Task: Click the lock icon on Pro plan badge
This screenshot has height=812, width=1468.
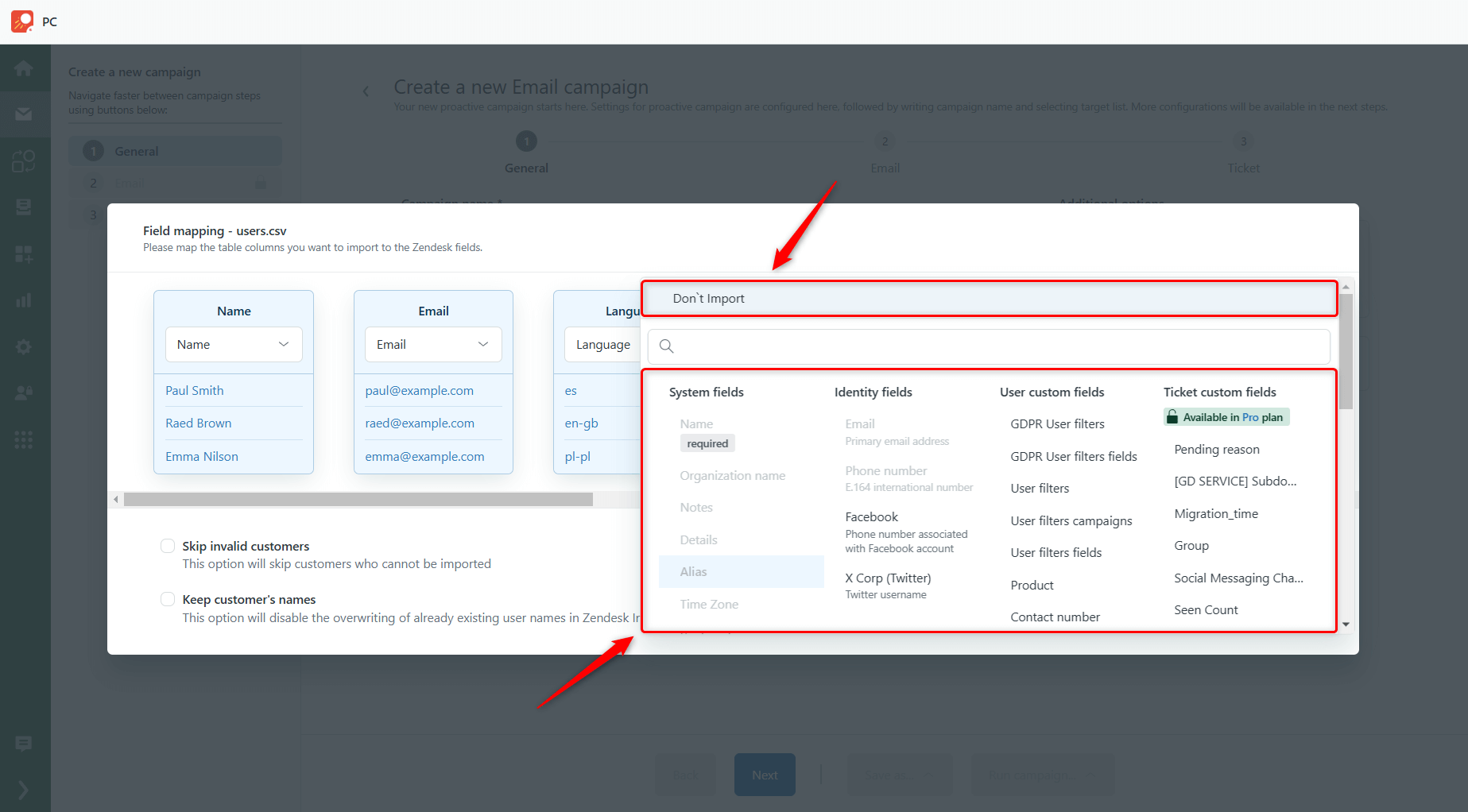Action: (1172, 417)
